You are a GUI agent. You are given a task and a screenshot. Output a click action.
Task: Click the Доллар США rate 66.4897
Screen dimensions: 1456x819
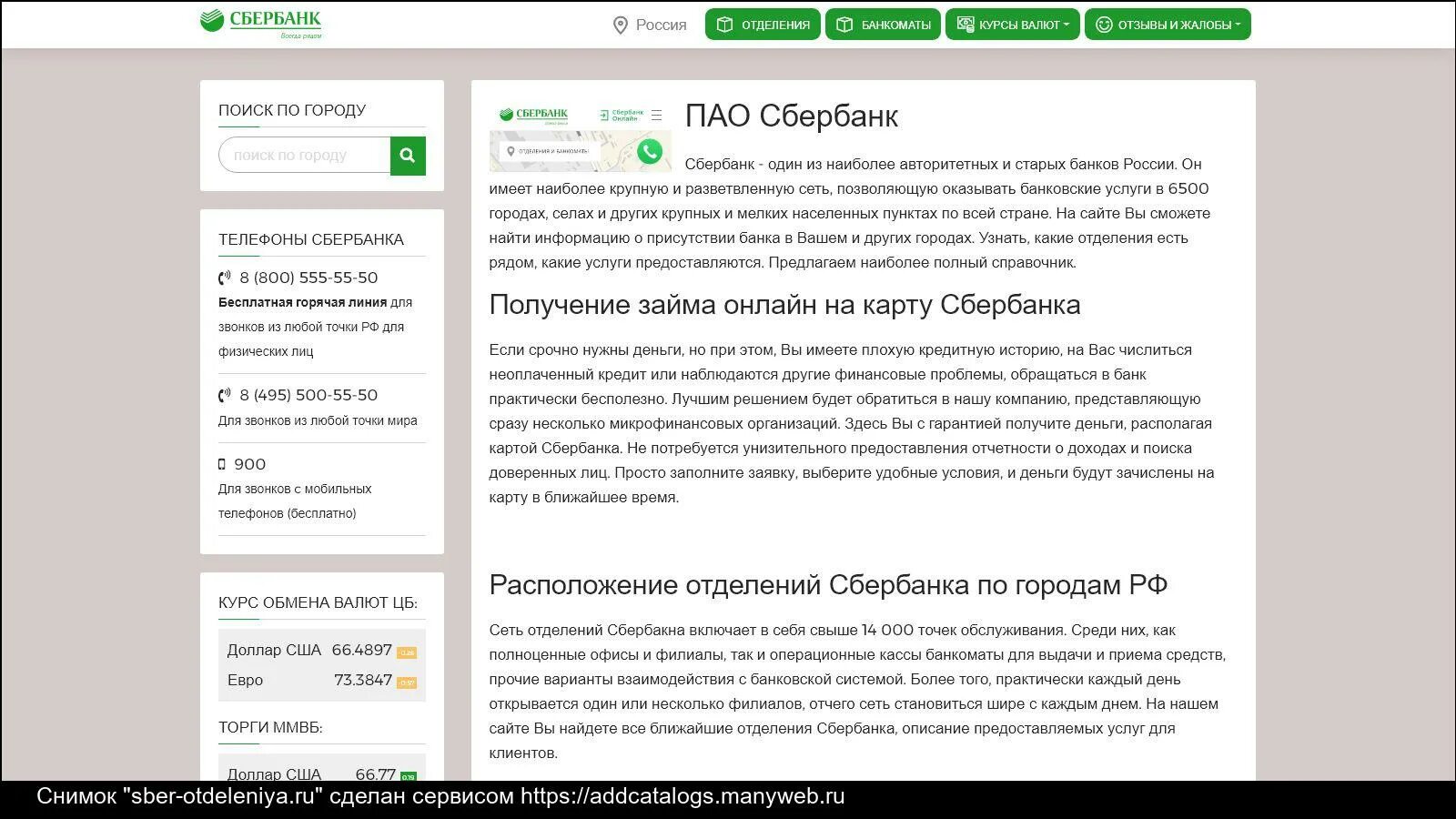pos(362,650)
